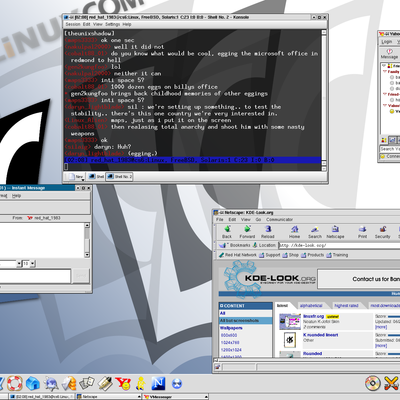Screen dimensions: 400x400
Task: Click the Netscape toolbar button
Action: click(335, 232)
